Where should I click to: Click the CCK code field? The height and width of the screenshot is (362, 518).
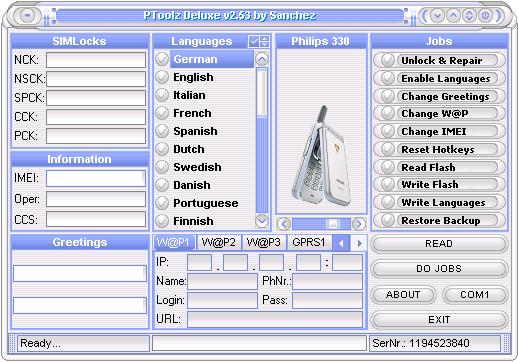click(96, 117)
